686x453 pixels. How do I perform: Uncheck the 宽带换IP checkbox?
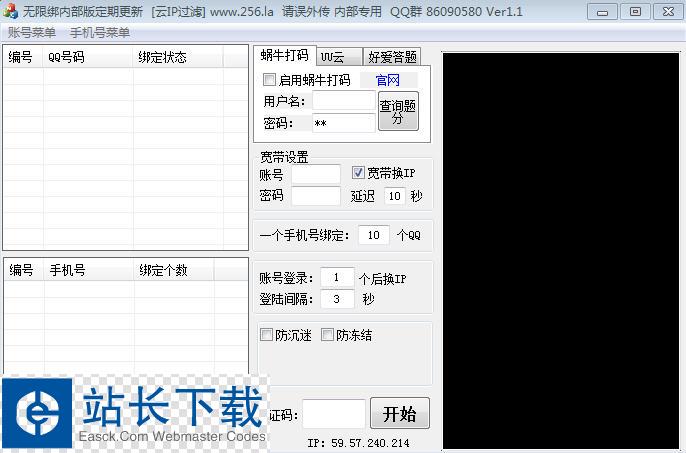(358, 172)
